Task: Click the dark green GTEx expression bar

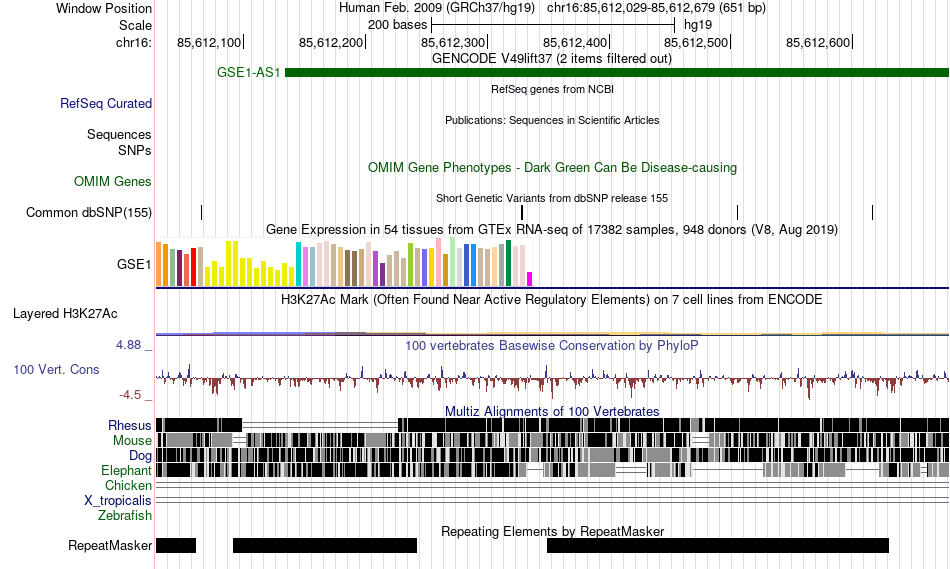Action: (509, 263)
